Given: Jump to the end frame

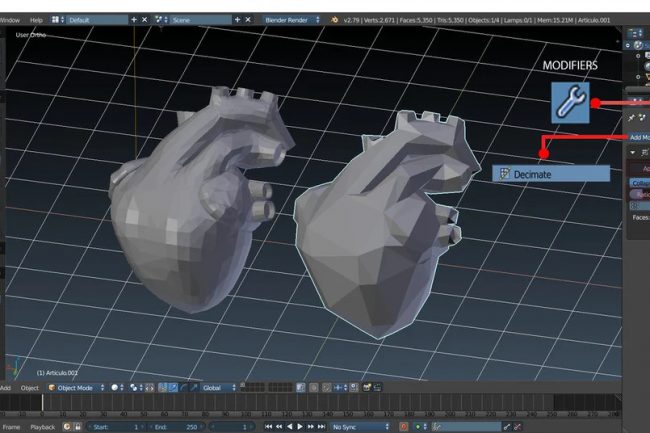Looking at the screenshot, I should pos(321,427).
